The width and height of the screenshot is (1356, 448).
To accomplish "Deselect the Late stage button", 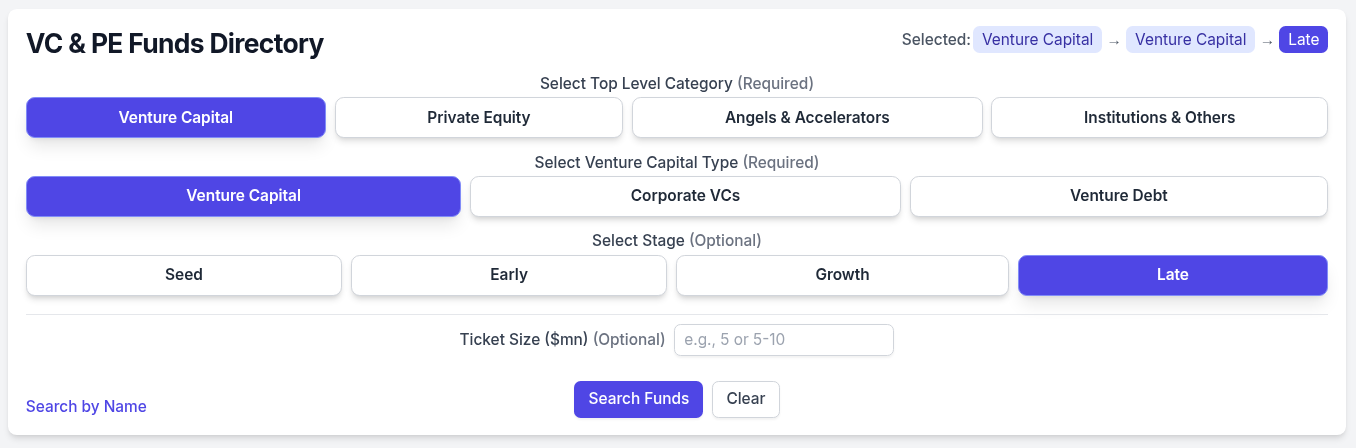I will [1172, 275].
